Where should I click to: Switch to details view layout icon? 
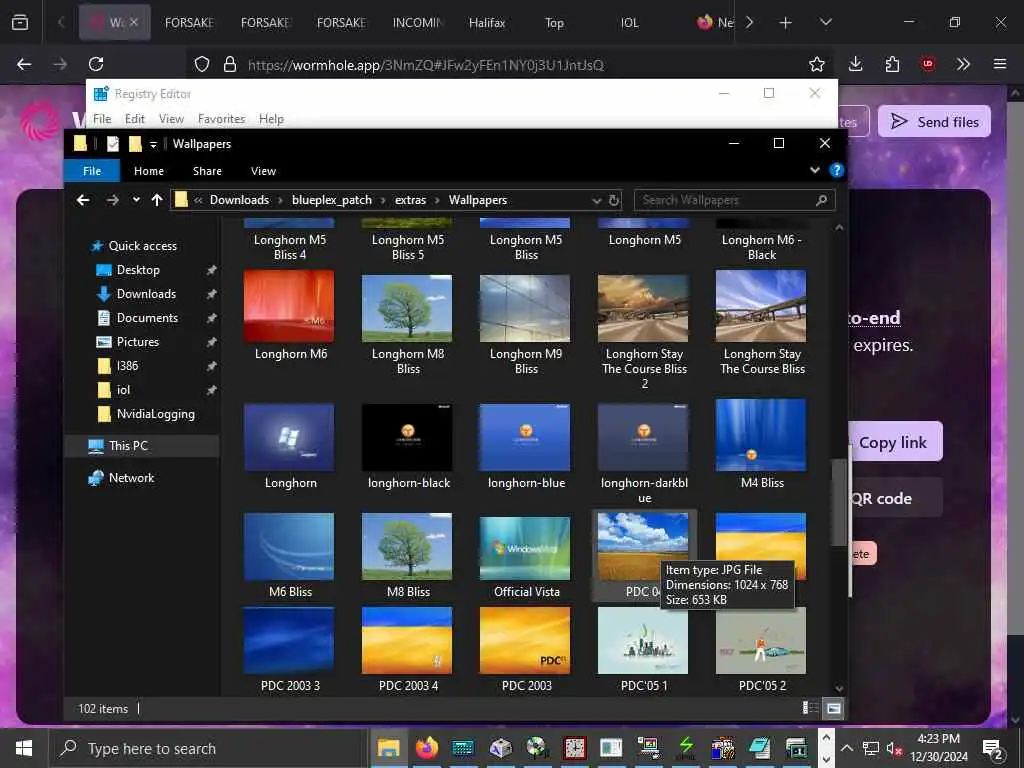810,708
